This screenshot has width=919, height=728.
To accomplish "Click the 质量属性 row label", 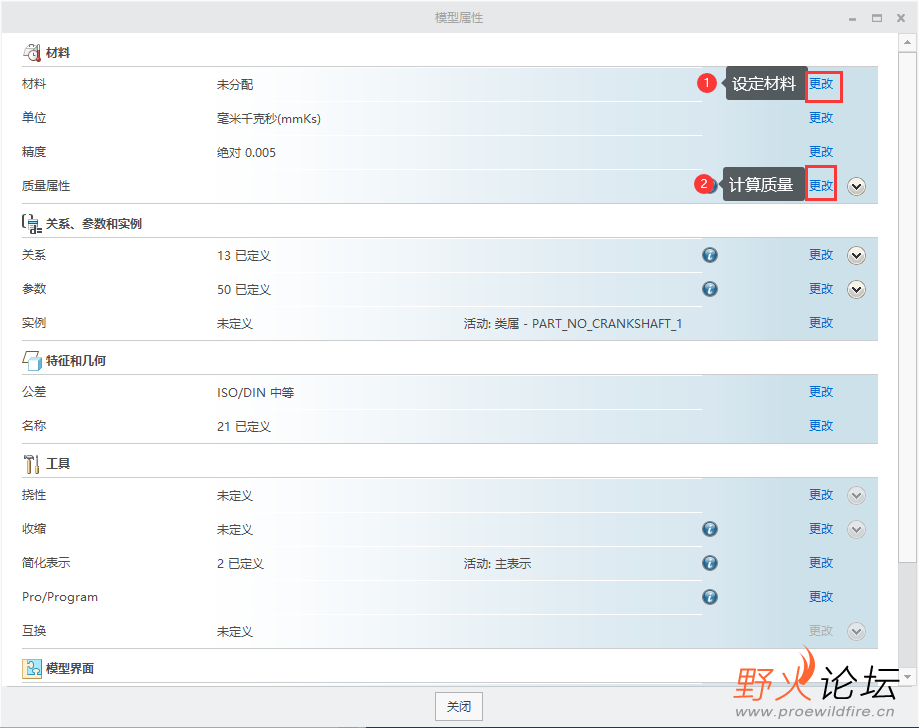I will click(x=46, y=186).
